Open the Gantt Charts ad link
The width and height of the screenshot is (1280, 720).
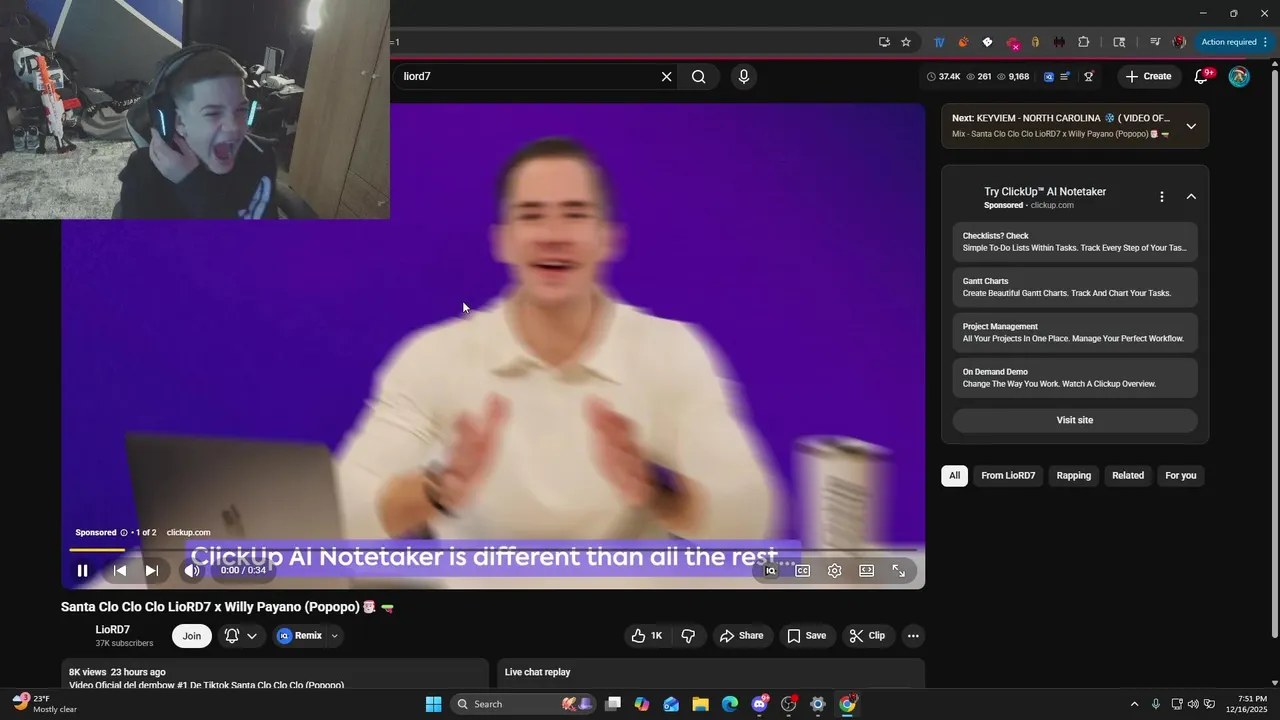tap(1075, 287)
